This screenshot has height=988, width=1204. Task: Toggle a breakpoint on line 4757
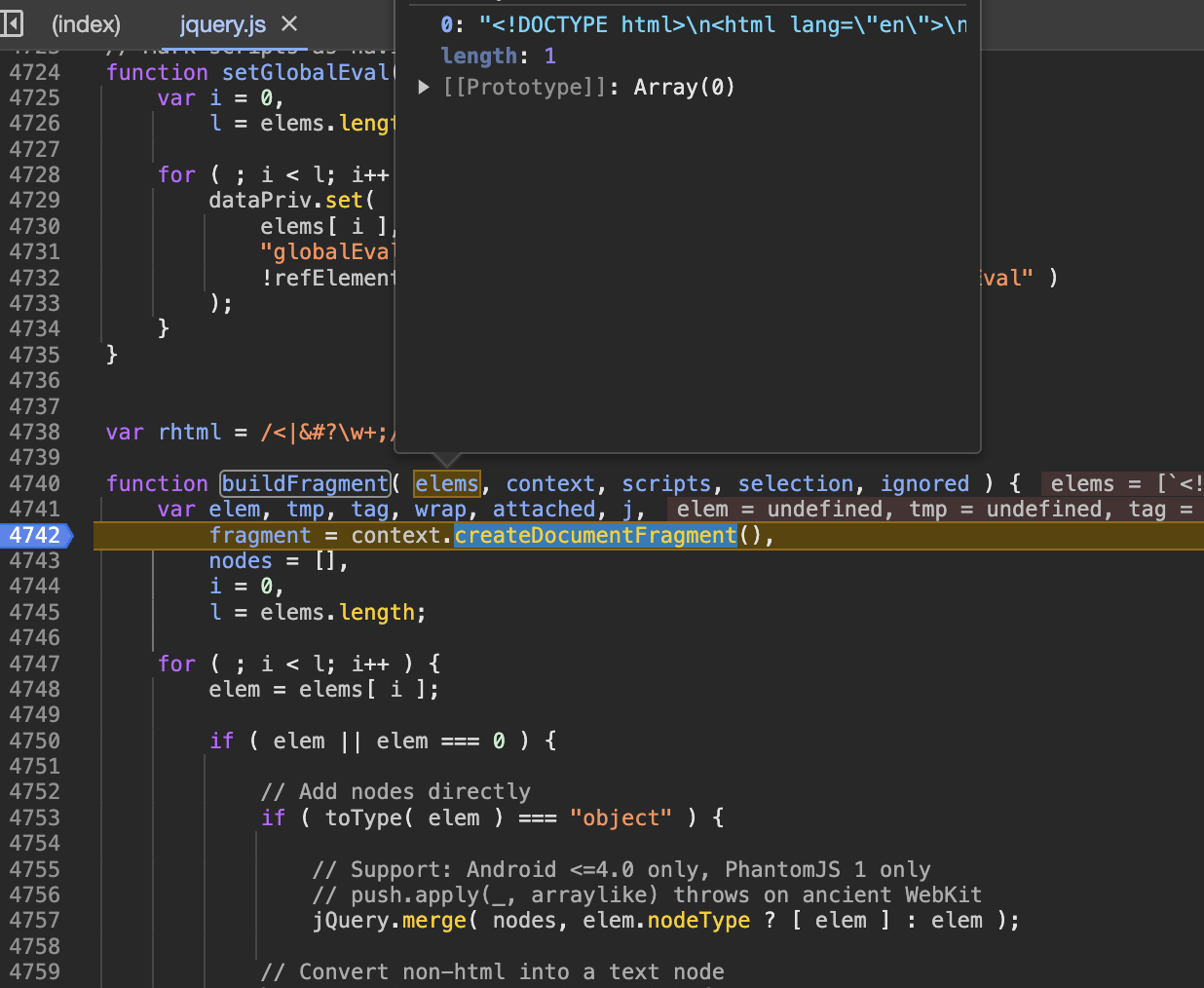(x=34, y=920)
